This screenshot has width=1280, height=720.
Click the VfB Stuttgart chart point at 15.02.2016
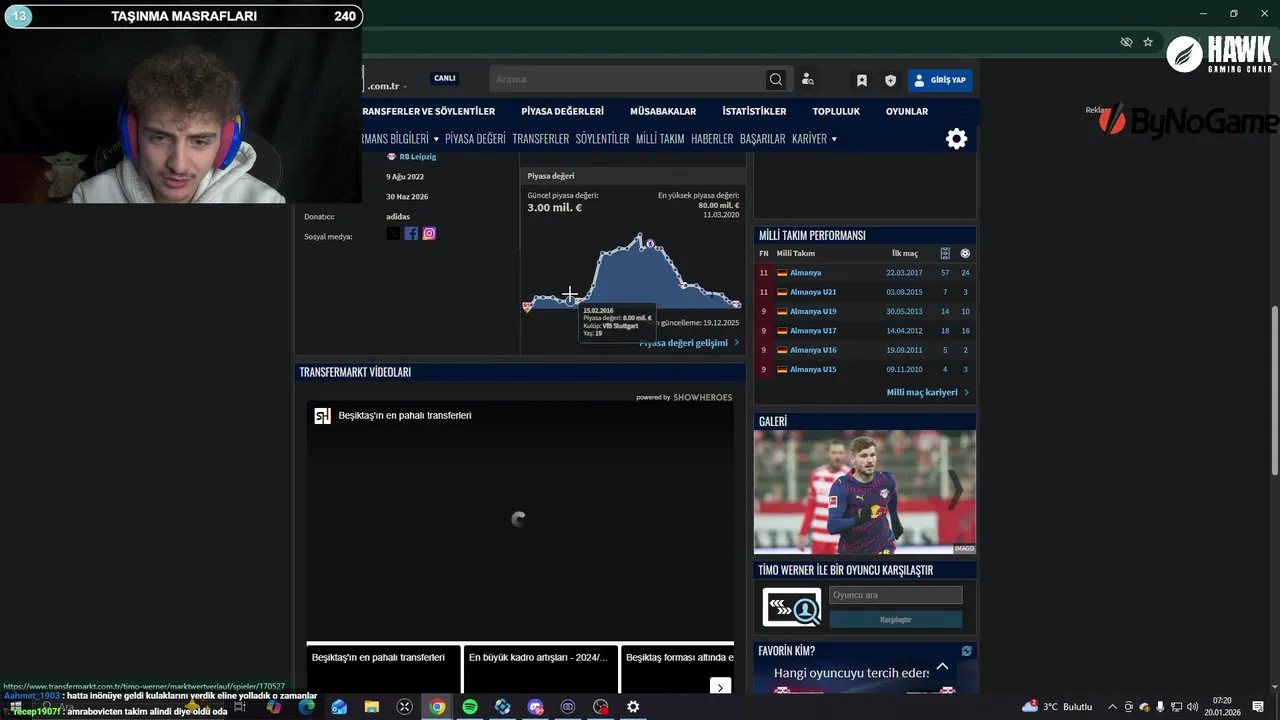click(570, 300)
